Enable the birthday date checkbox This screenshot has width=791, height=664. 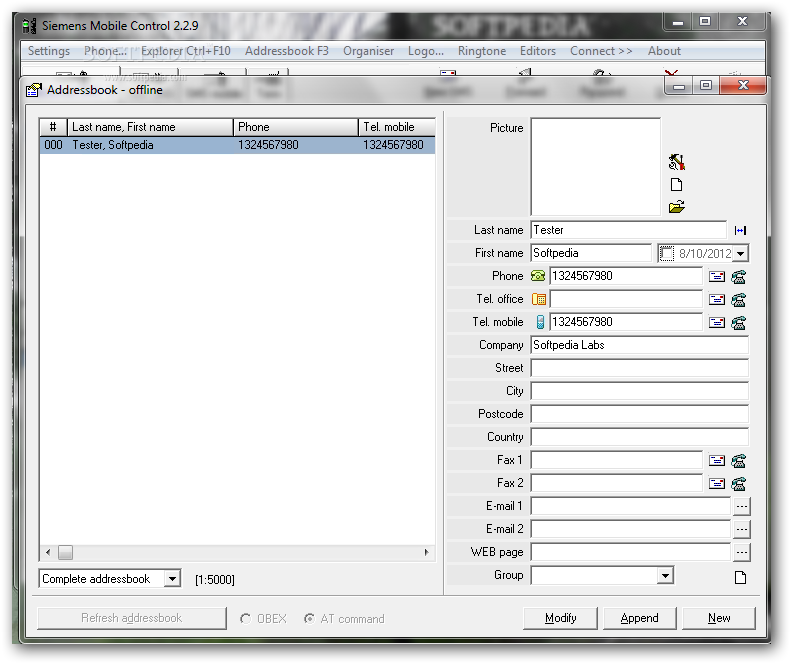666,253
